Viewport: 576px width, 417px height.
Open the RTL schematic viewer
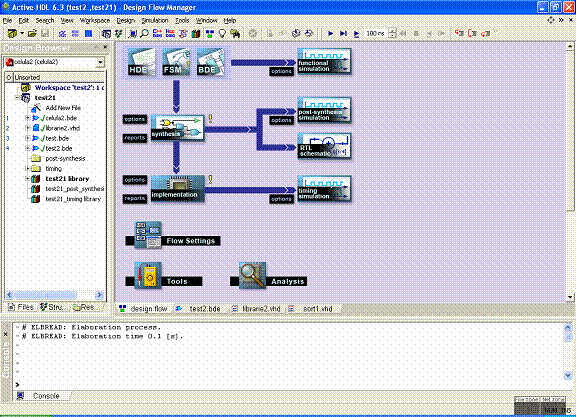(x=324, y=146)
